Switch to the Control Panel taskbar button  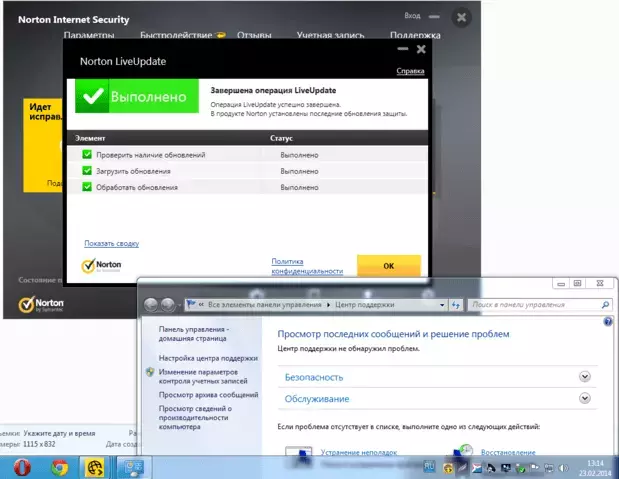click(x=133, y=468)
